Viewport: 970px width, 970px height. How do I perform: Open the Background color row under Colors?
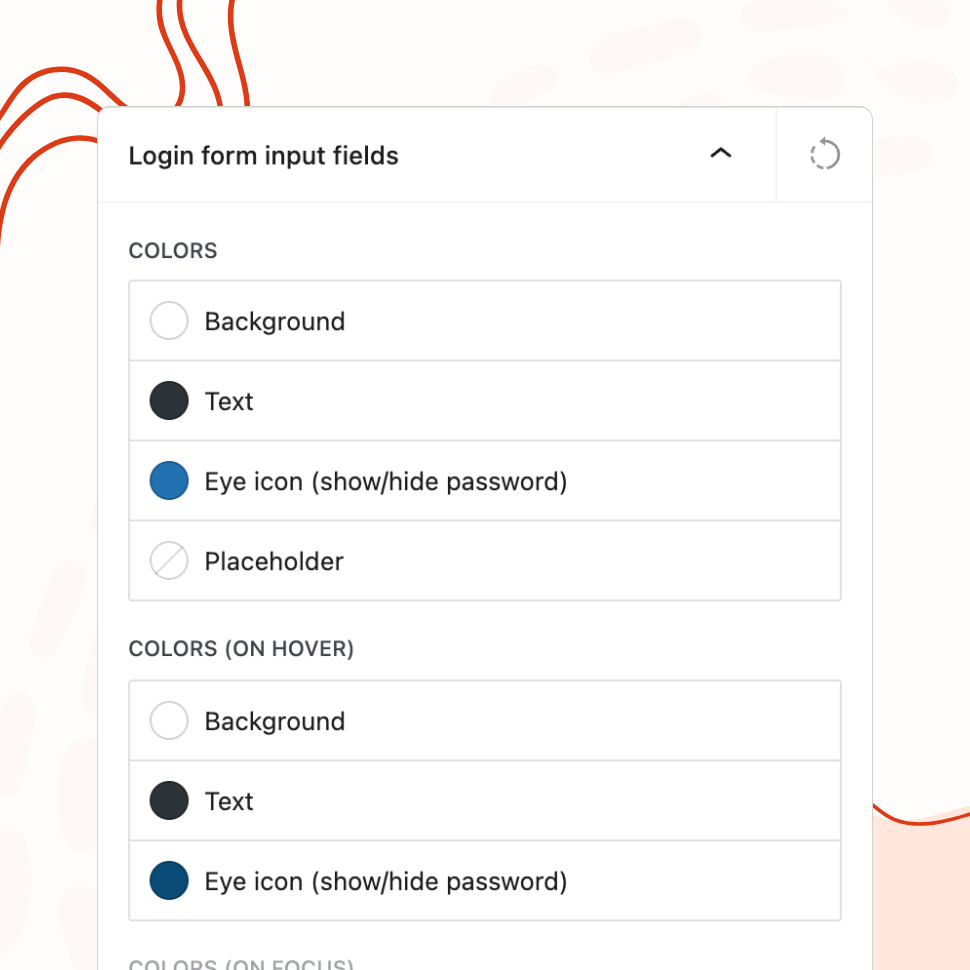point(275,321)
